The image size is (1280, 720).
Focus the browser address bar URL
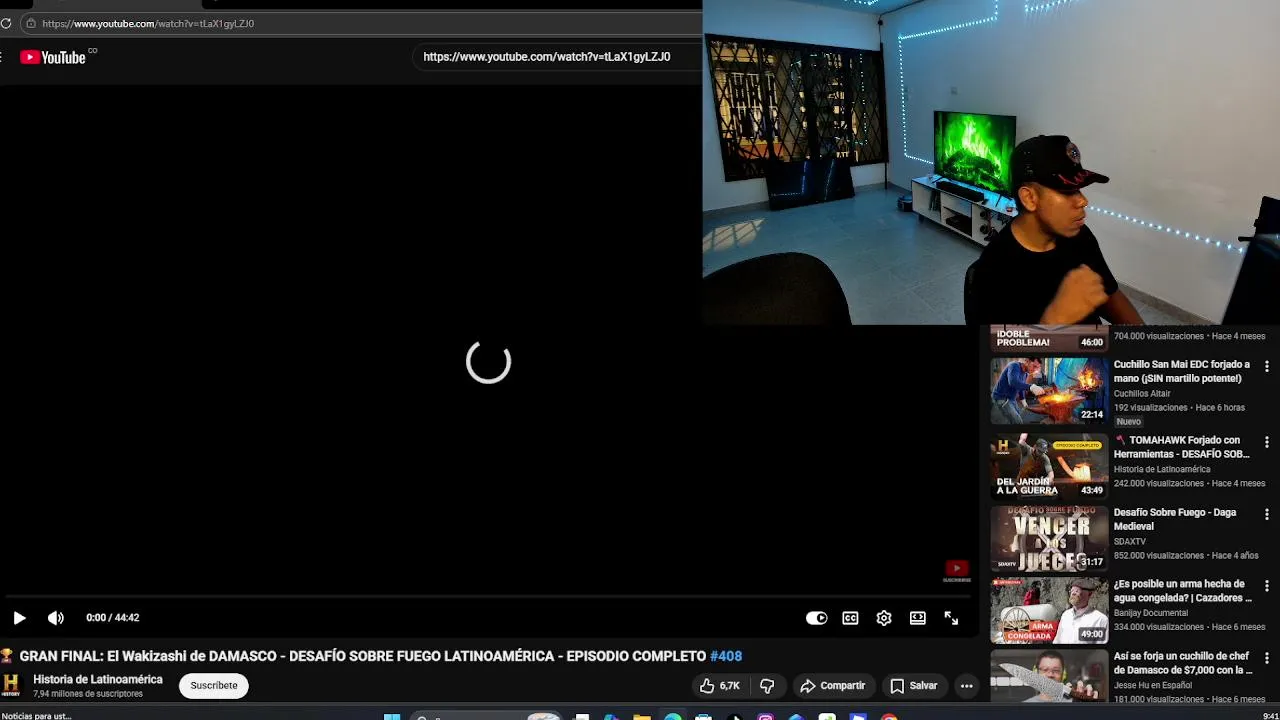point(148,23)
